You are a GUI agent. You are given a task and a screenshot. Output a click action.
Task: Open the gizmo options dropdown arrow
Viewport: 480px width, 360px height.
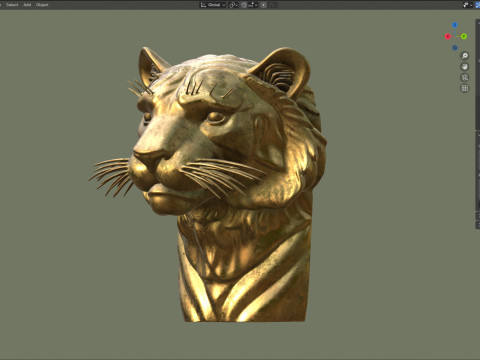471,5
